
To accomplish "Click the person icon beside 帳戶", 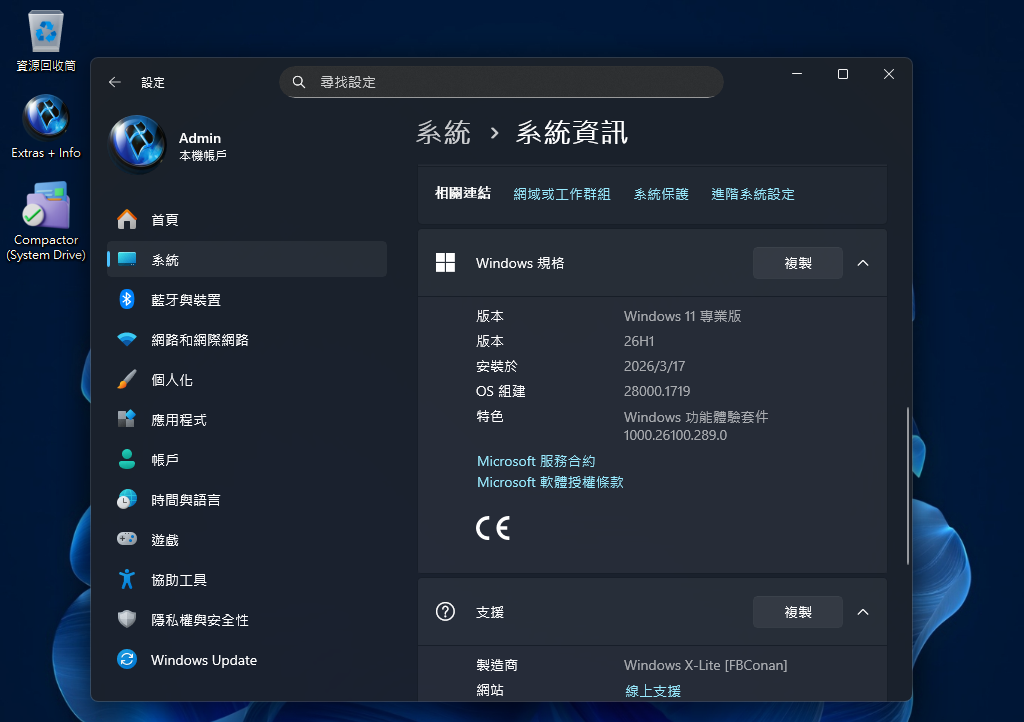I will point(127,459).
